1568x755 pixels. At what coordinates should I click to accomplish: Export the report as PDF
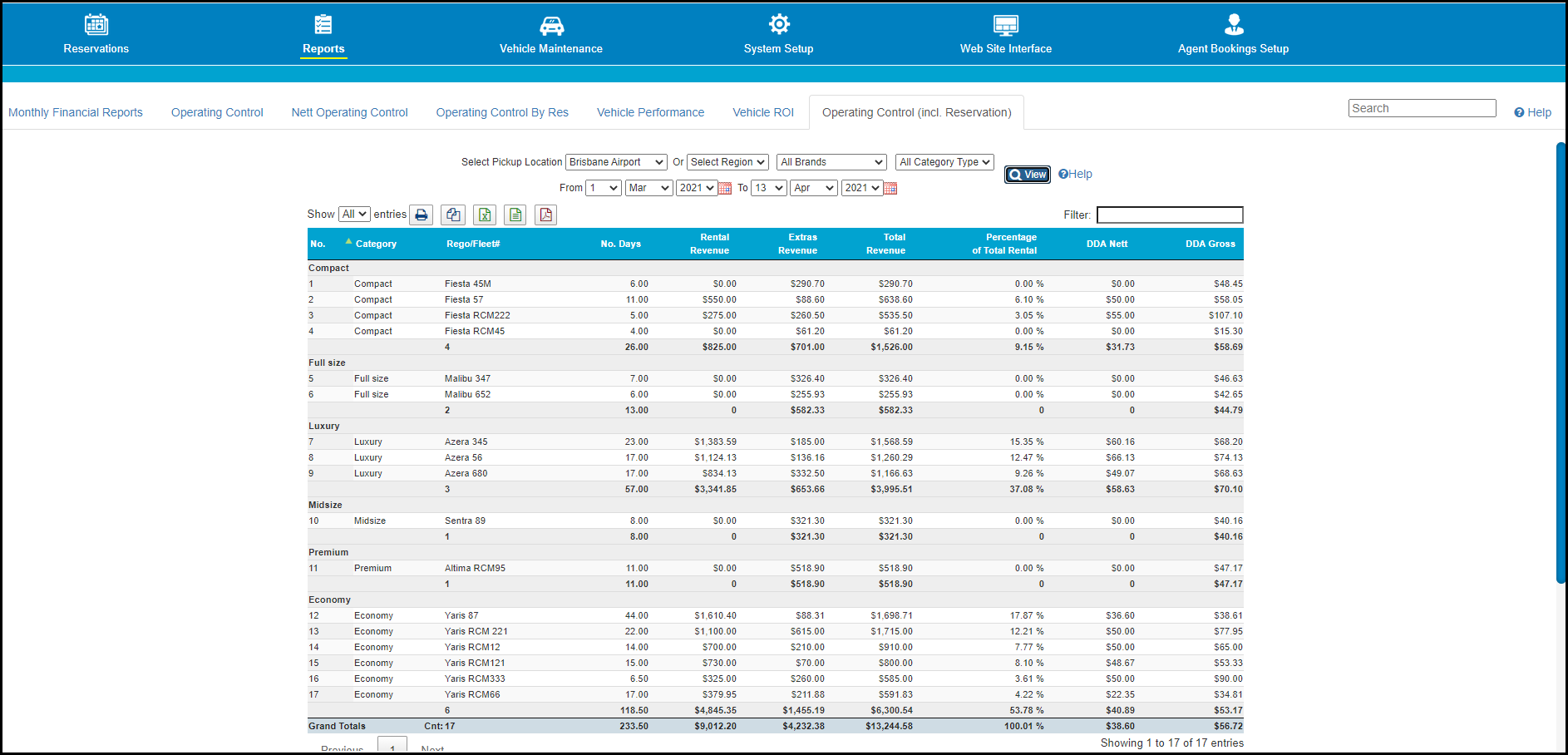coord(545,215)
